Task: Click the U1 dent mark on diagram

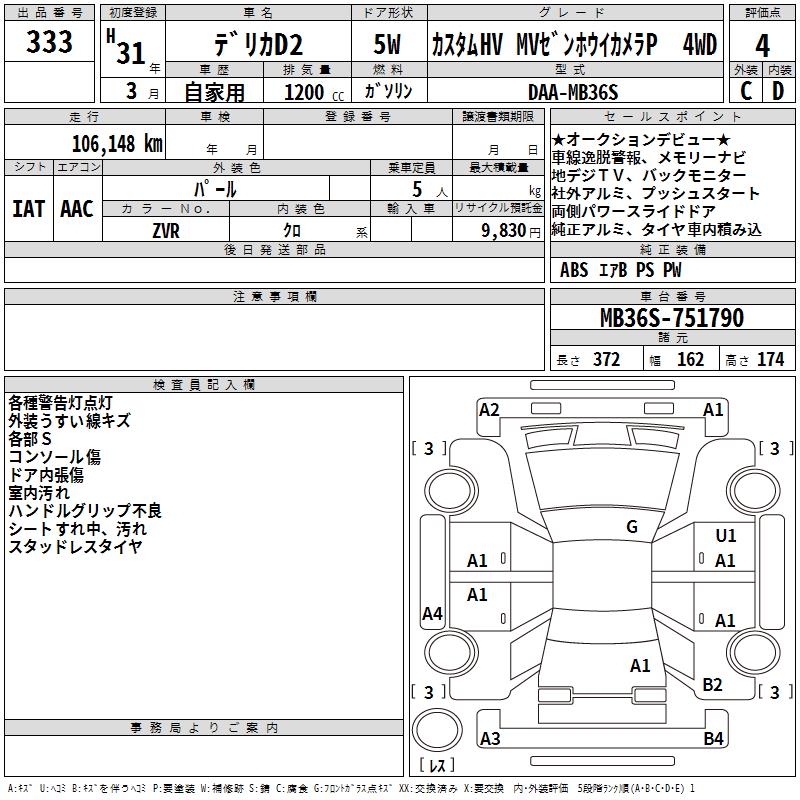Action: [x=725, y=537]
